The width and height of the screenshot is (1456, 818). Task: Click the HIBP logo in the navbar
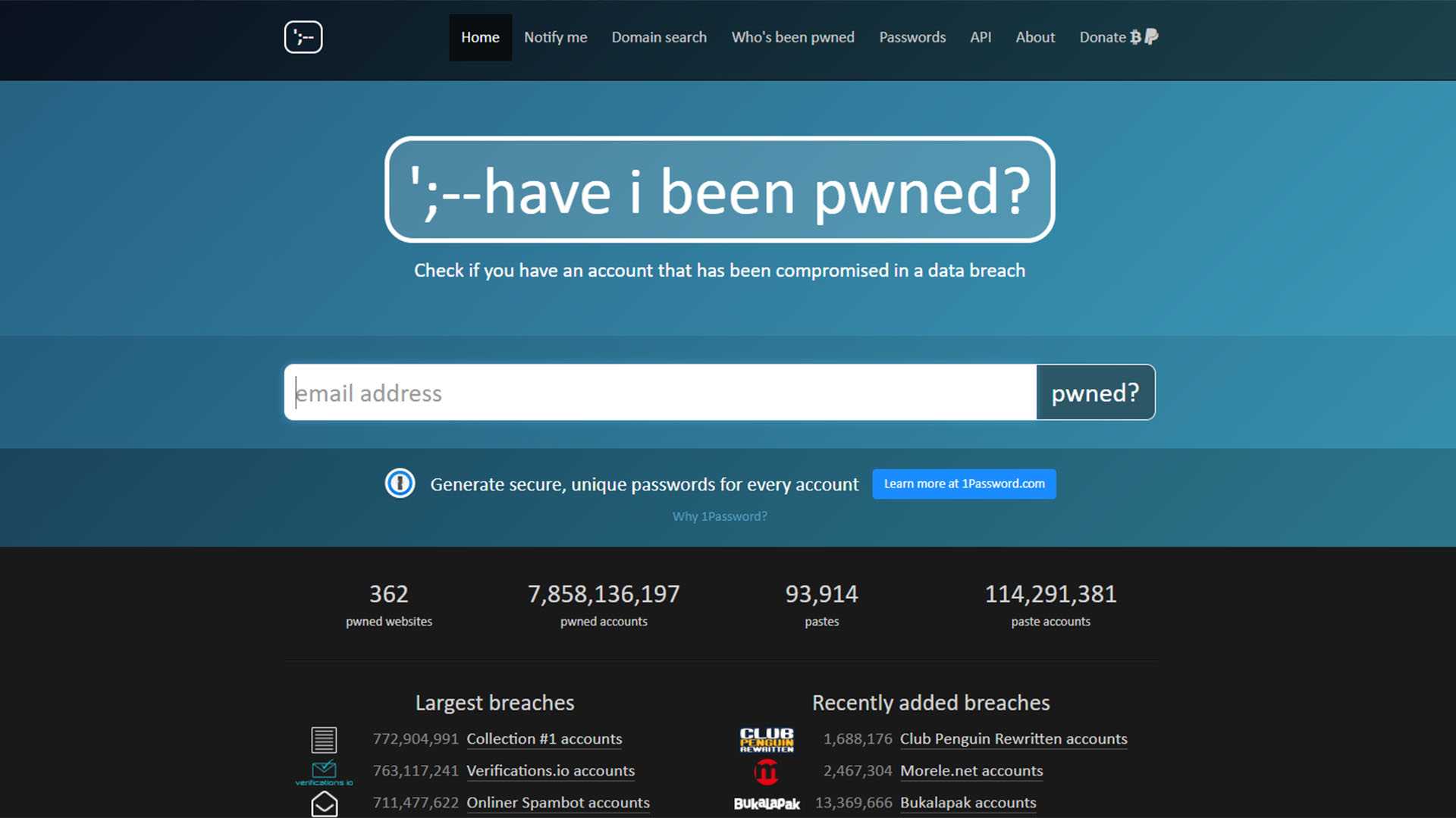click(303, 37)
